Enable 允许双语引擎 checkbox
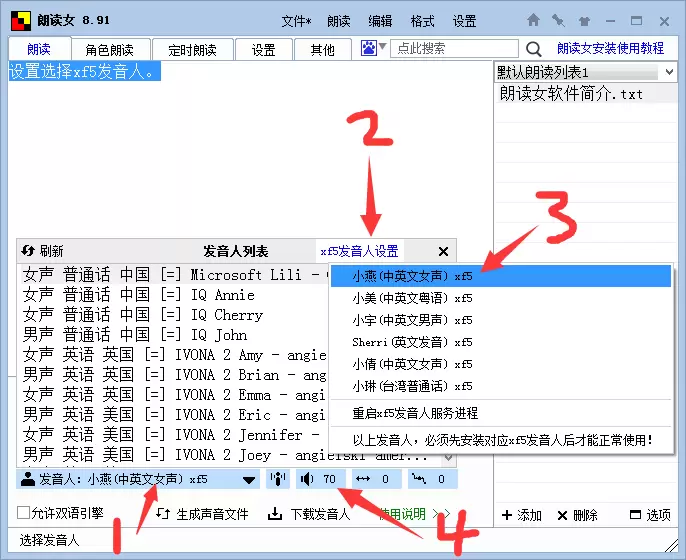The image size is (686, 560). (23, 512)
